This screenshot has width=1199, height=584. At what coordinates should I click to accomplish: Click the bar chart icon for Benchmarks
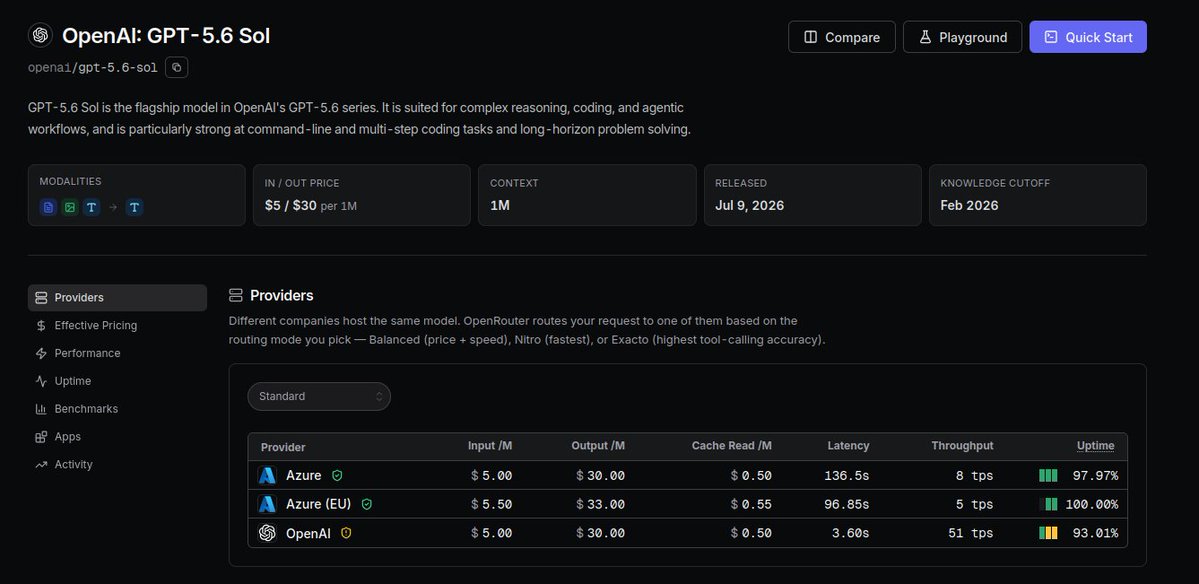tap(41, 409)
